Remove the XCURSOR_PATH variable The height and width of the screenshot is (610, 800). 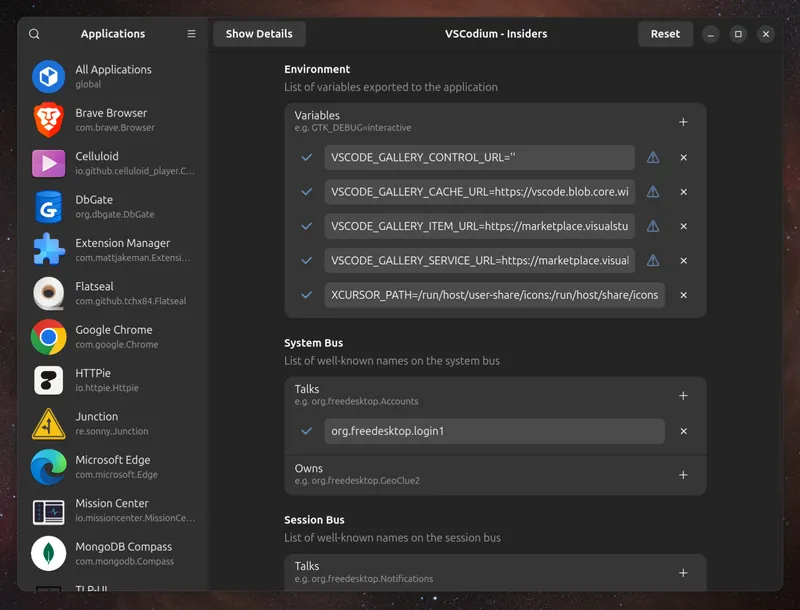click(x=684, y=295)
